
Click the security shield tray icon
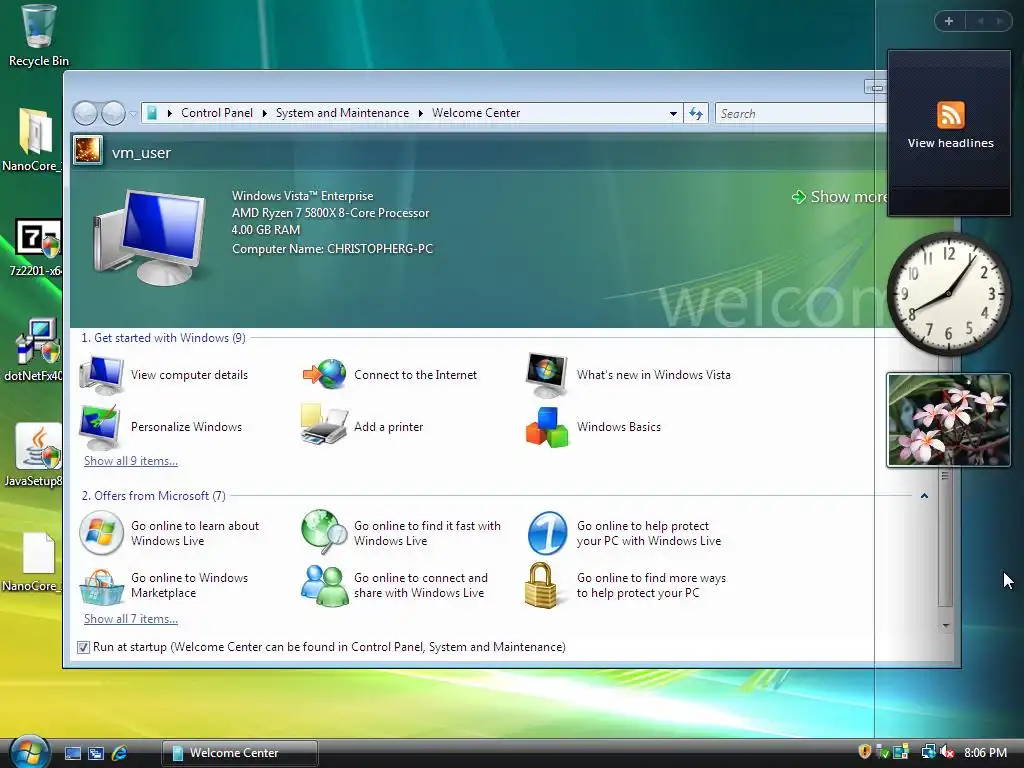click(x=865, y=752)
